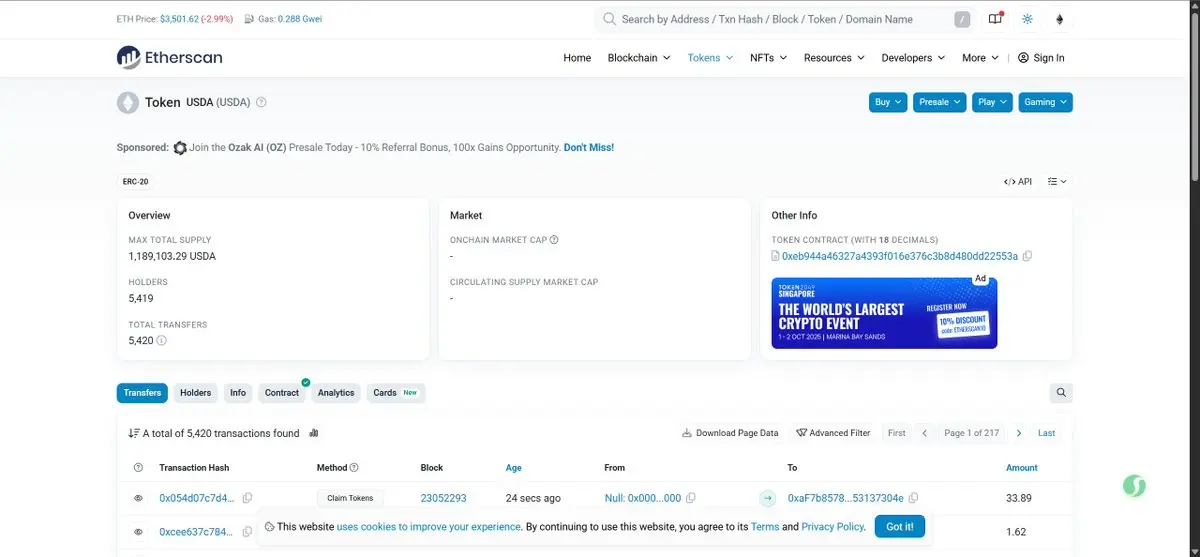This screenshot has width=1200, height=557.
Task: Copy the Null 0x000...000 from address
Action: 691,498
